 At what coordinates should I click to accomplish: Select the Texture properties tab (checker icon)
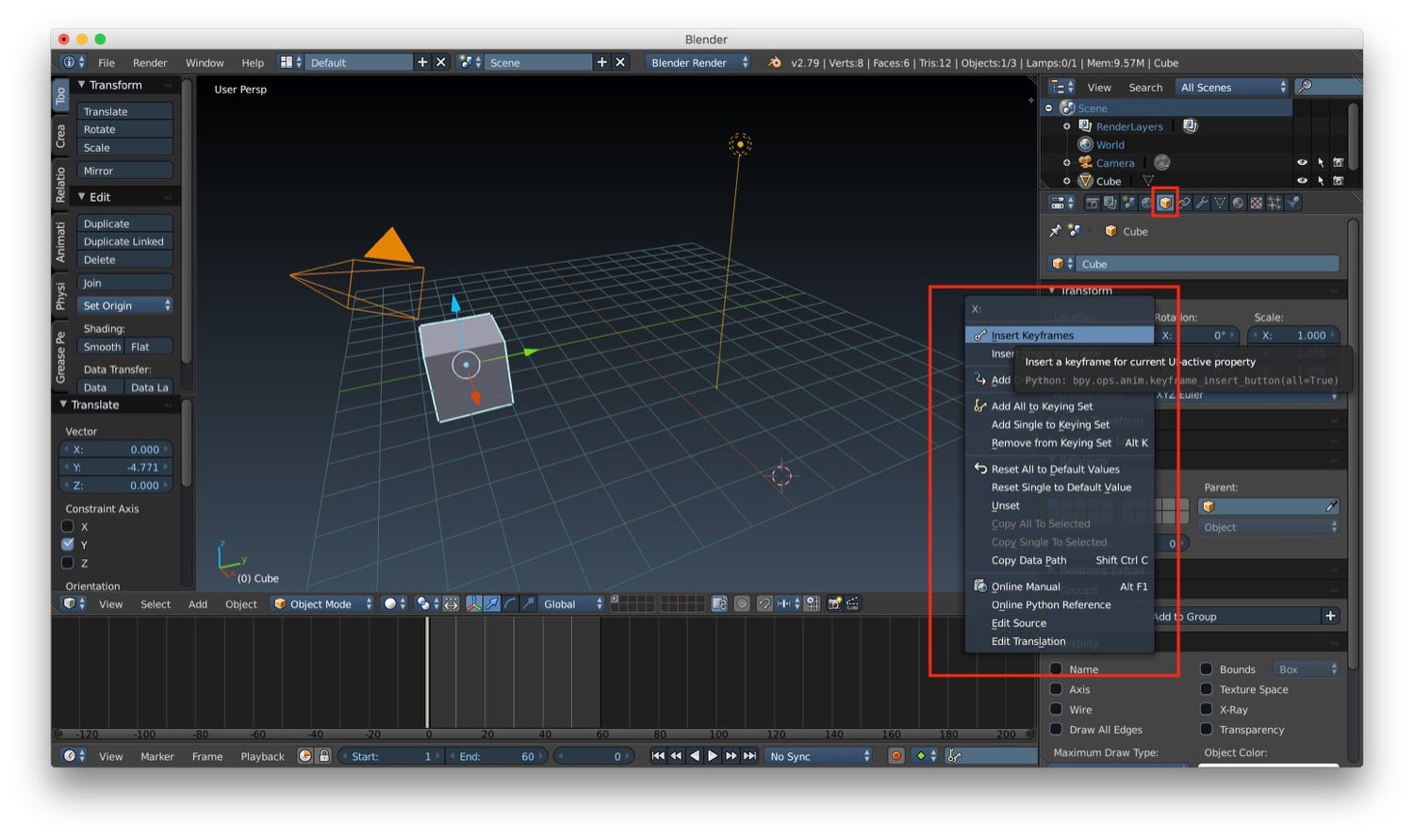1255,202
